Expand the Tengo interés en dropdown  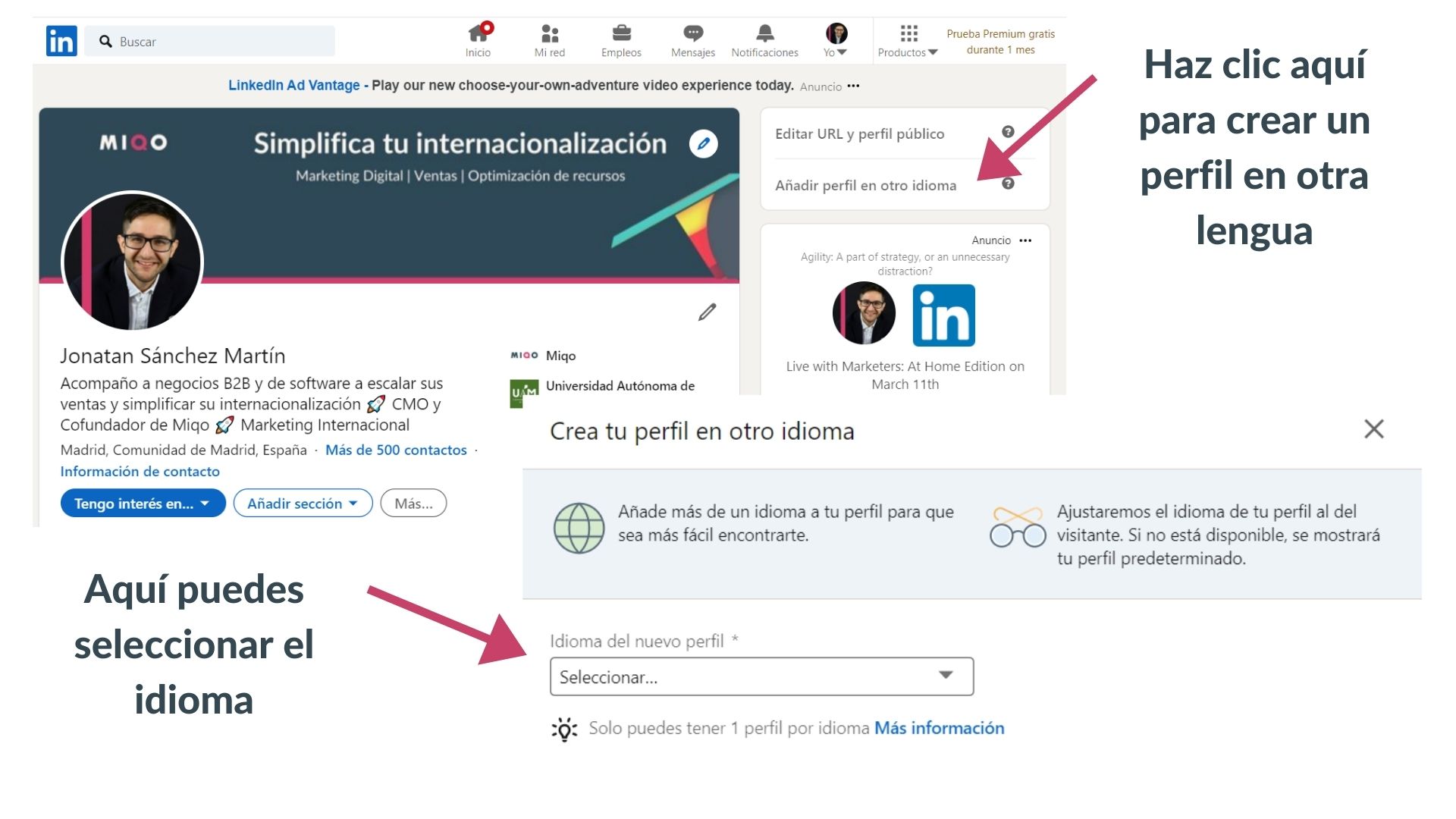[x=142, y=503]
